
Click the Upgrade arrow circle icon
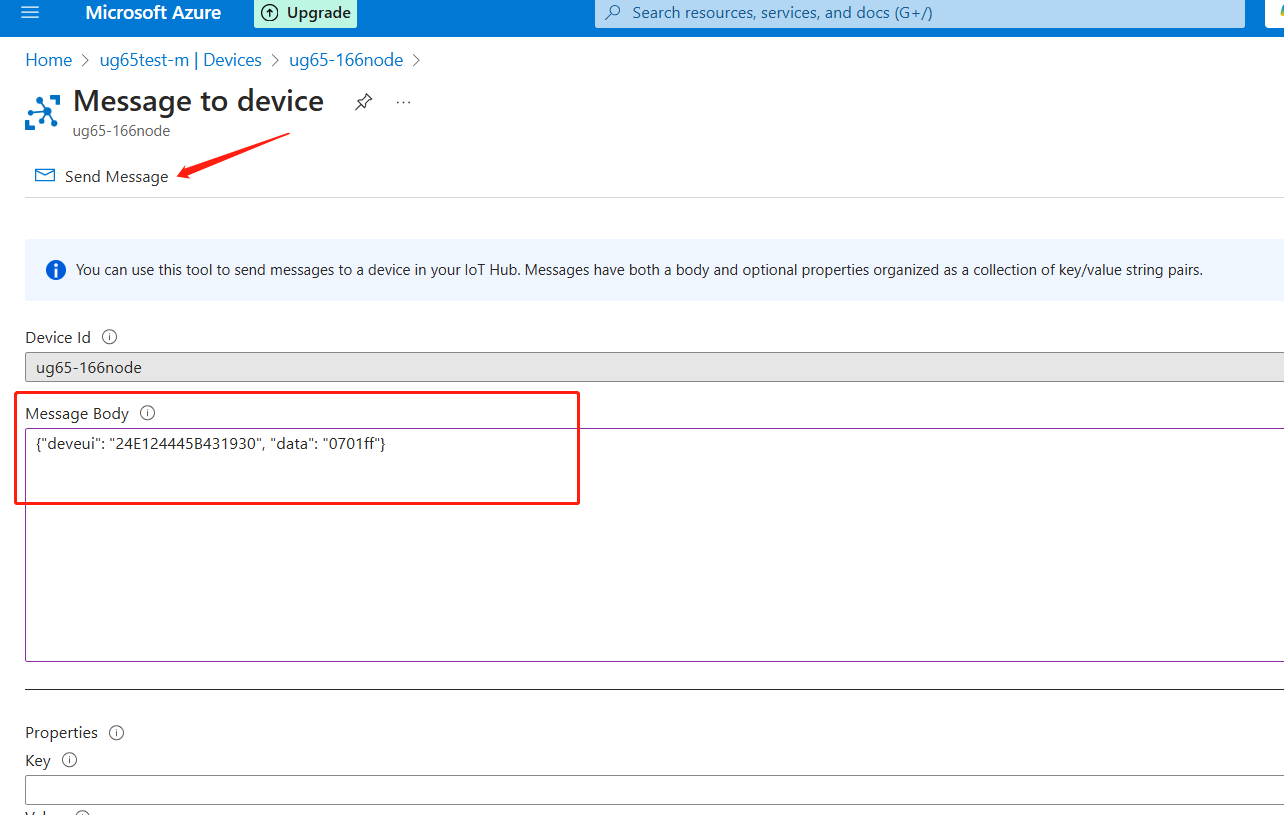270,13
